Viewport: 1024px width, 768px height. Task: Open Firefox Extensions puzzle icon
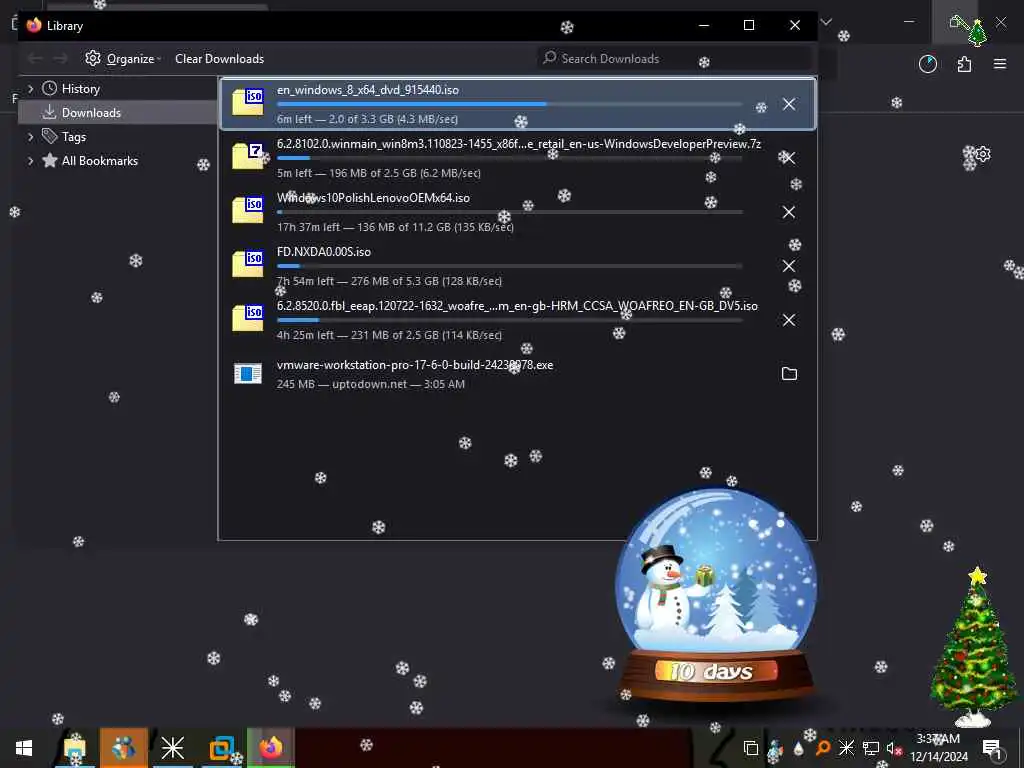pos(964,63)
